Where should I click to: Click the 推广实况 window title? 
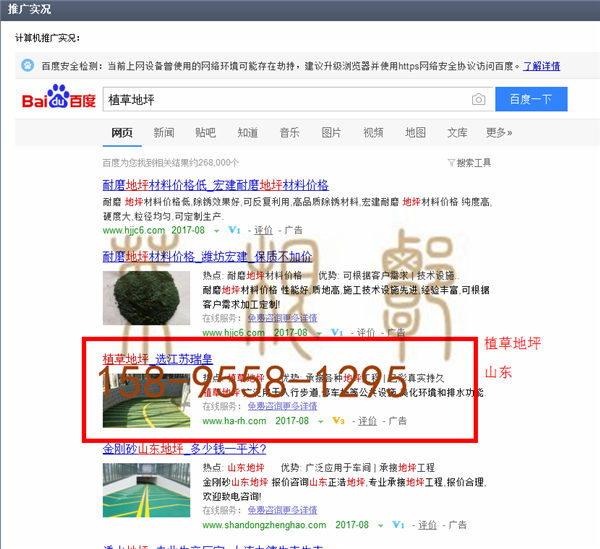29,8
